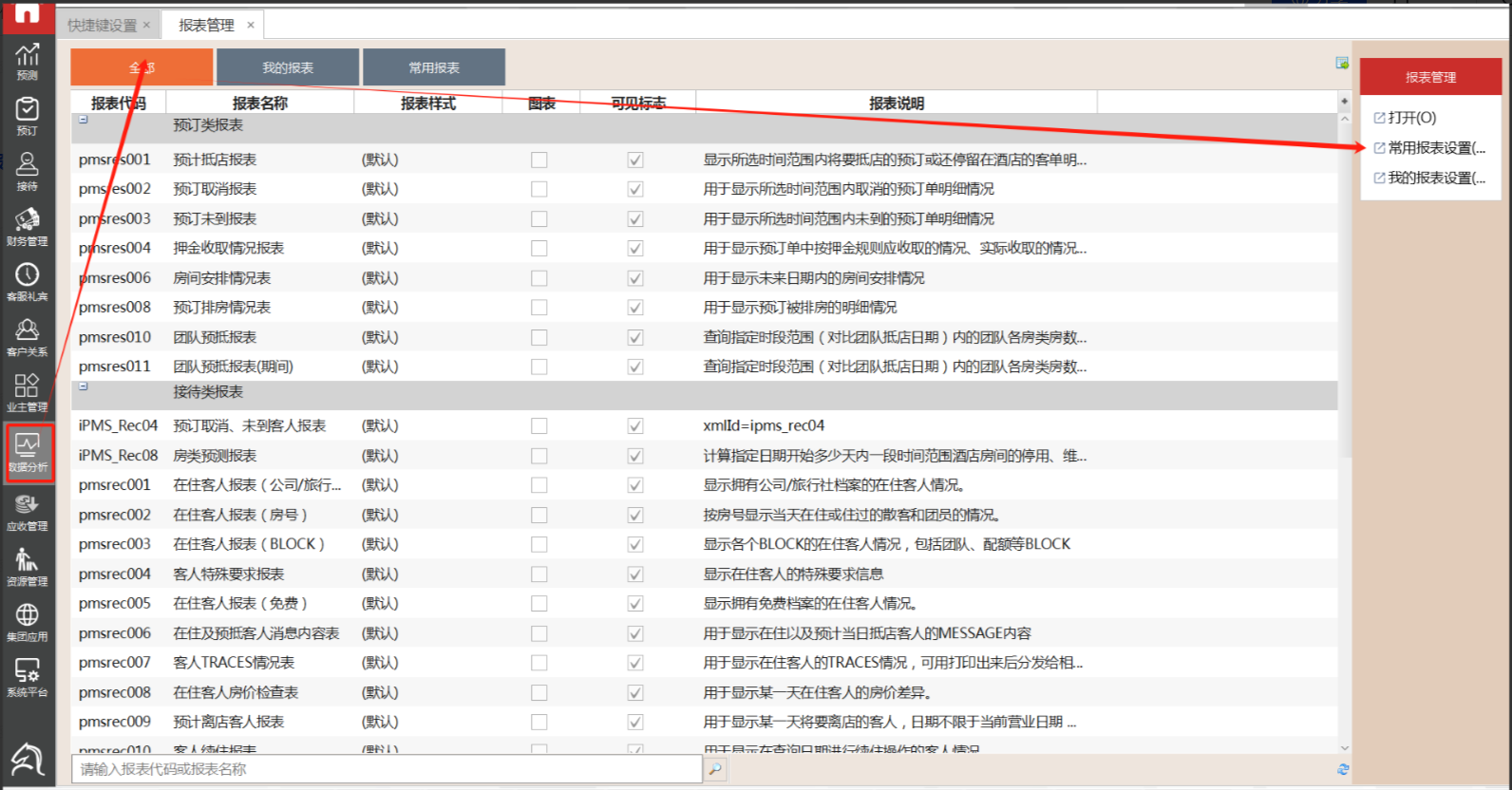Screen dimensions: 1512x790
Task: Click the 数据分析 sidebar icon
Action: coord(28,452)
